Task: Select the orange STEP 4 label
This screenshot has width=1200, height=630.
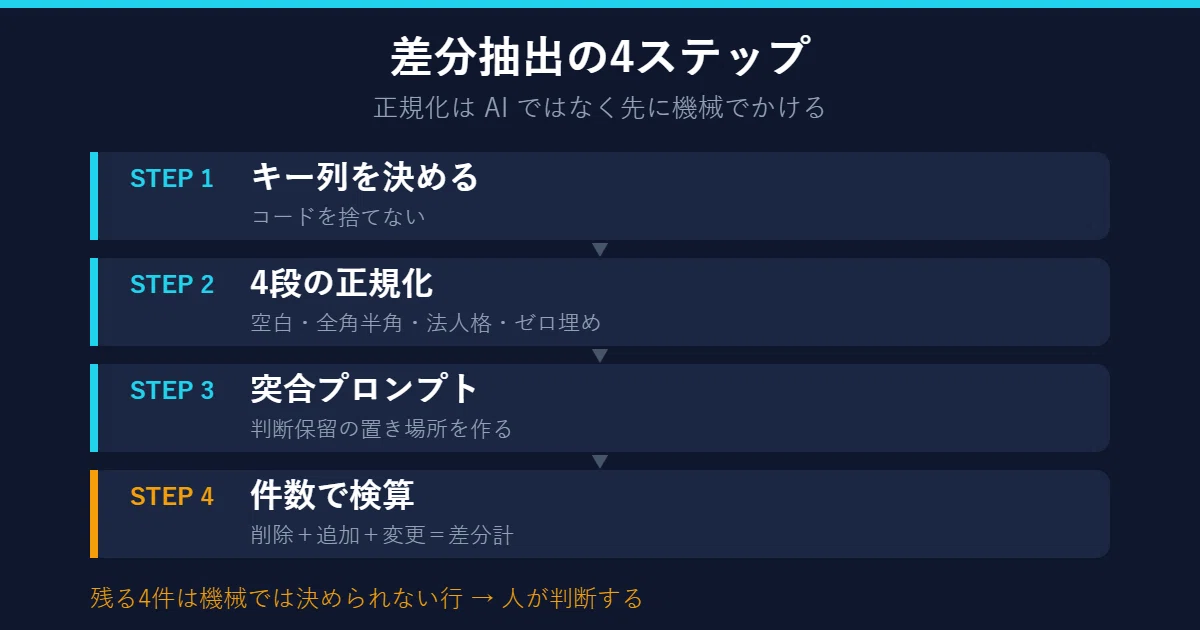Action: click(172, 497)
